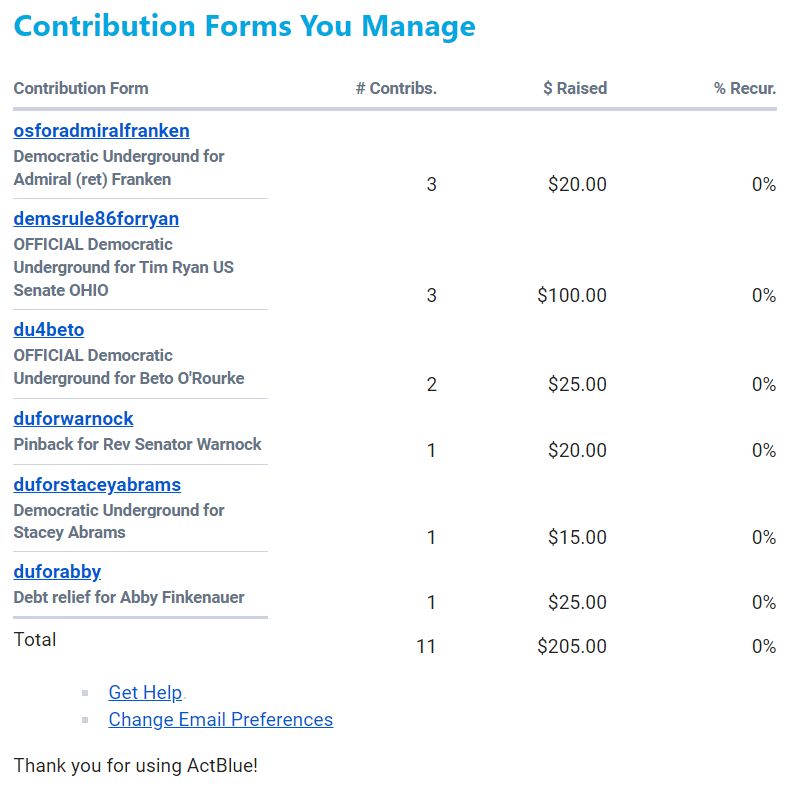Click the total raised amount $205.00
The width and height of the screenshot is (786, 786).
[572, 646]
